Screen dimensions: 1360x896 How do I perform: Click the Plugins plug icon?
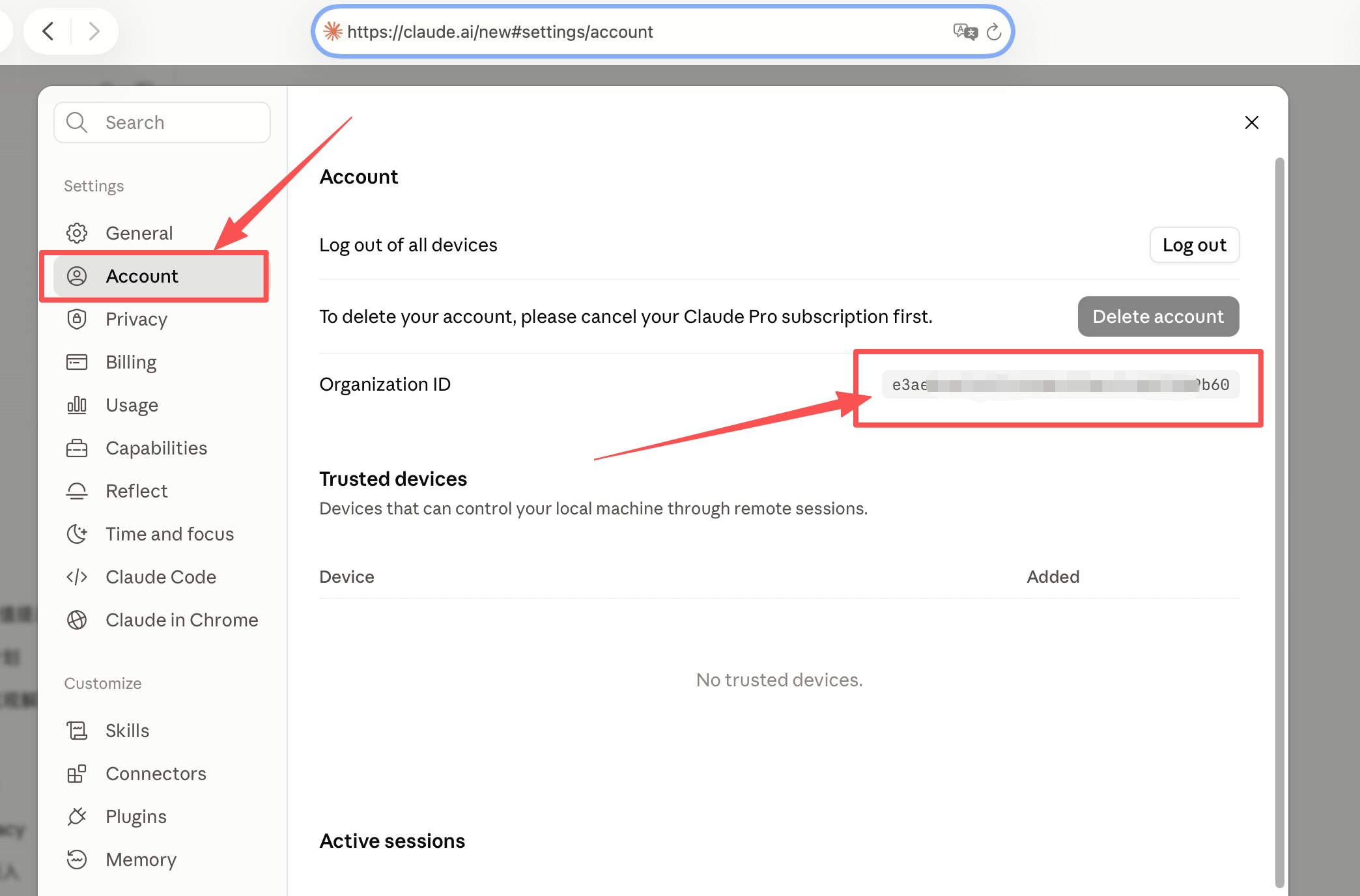tap(77, 817)
